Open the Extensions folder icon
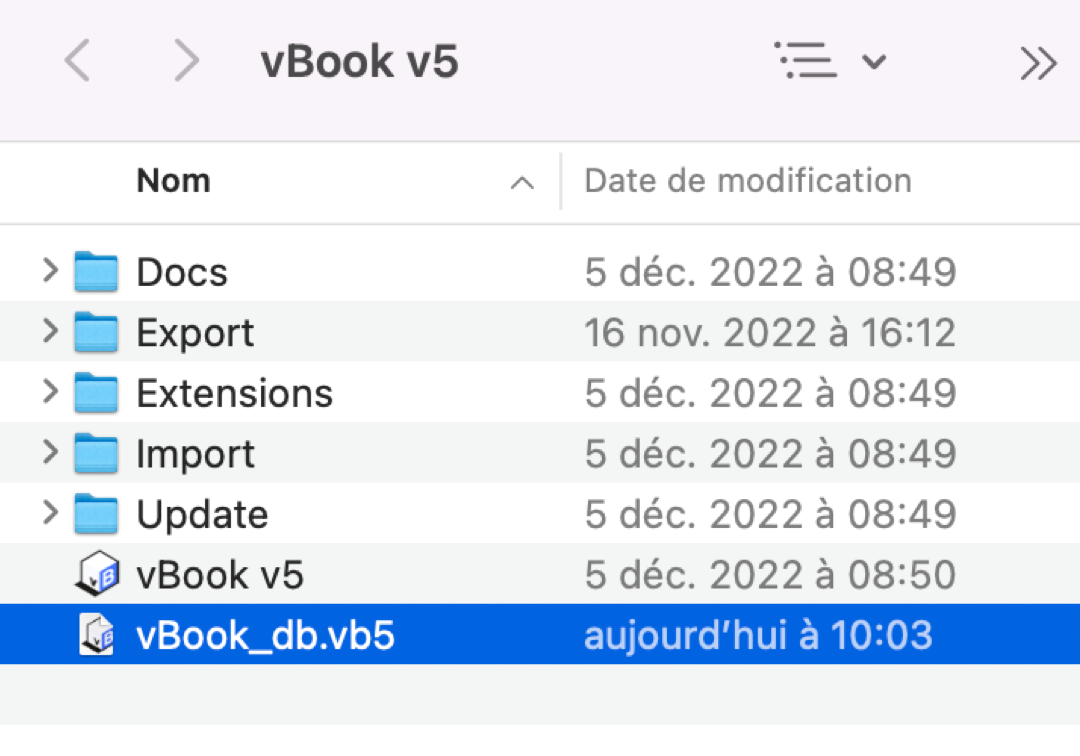The width and height of the screenshot is (1080, 756). click(95, 393)
